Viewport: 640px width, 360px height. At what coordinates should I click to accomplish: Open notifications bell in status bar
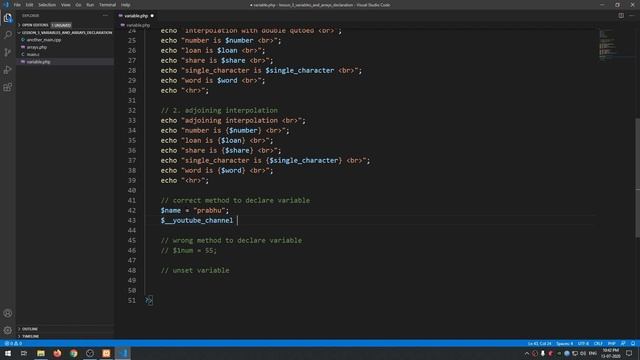pos(633,344)
